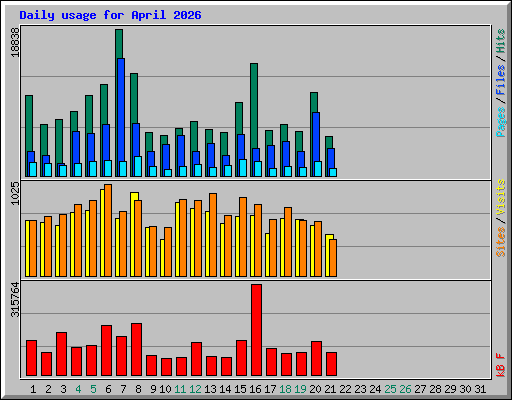The height and width of the screenshot is (400, 512).
Task: Click the blue files bar for day 7
Action: (121, 110)
